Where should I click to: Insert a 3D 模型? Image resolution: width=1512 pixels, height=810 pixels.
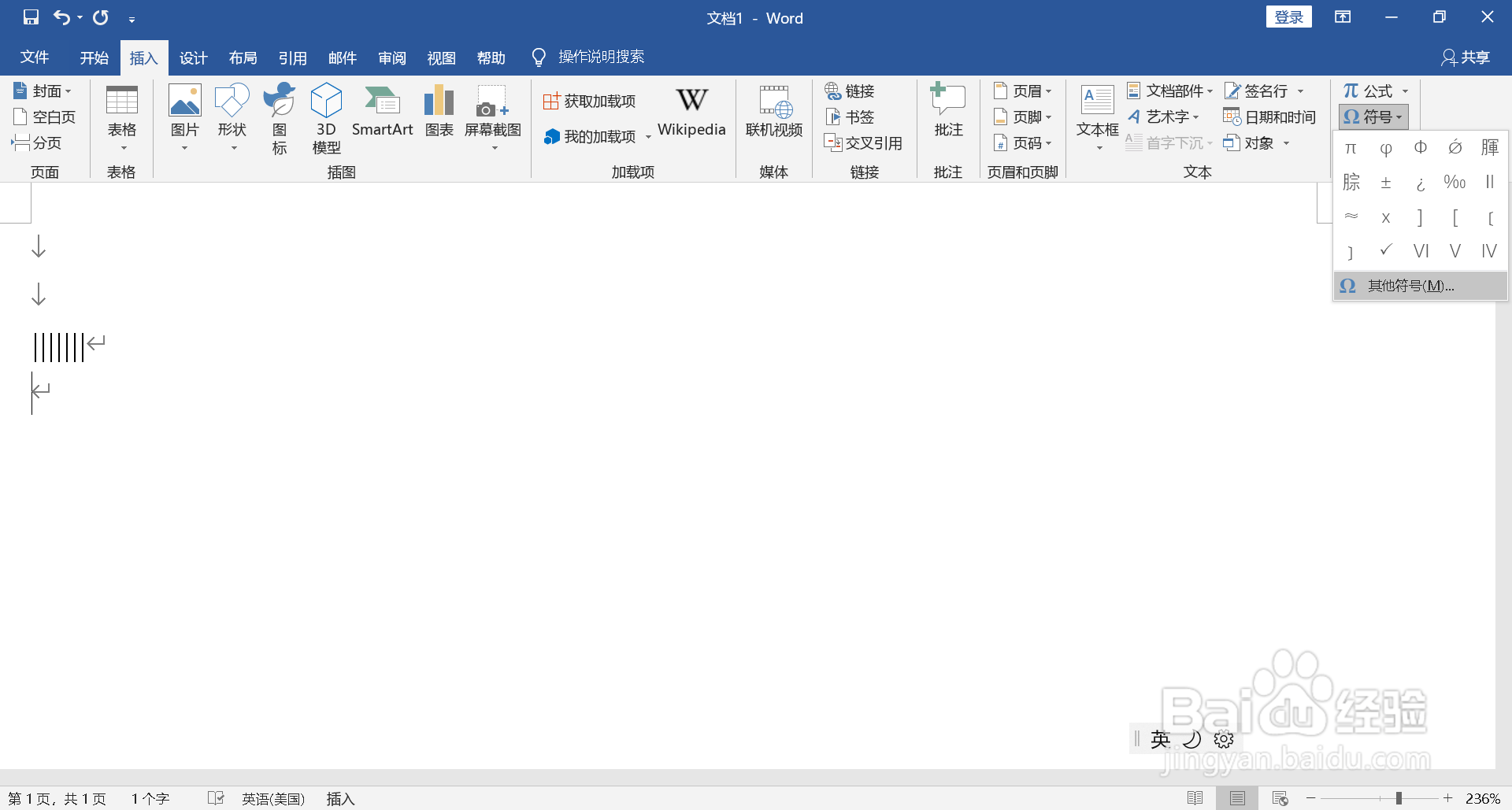point(325,118)
